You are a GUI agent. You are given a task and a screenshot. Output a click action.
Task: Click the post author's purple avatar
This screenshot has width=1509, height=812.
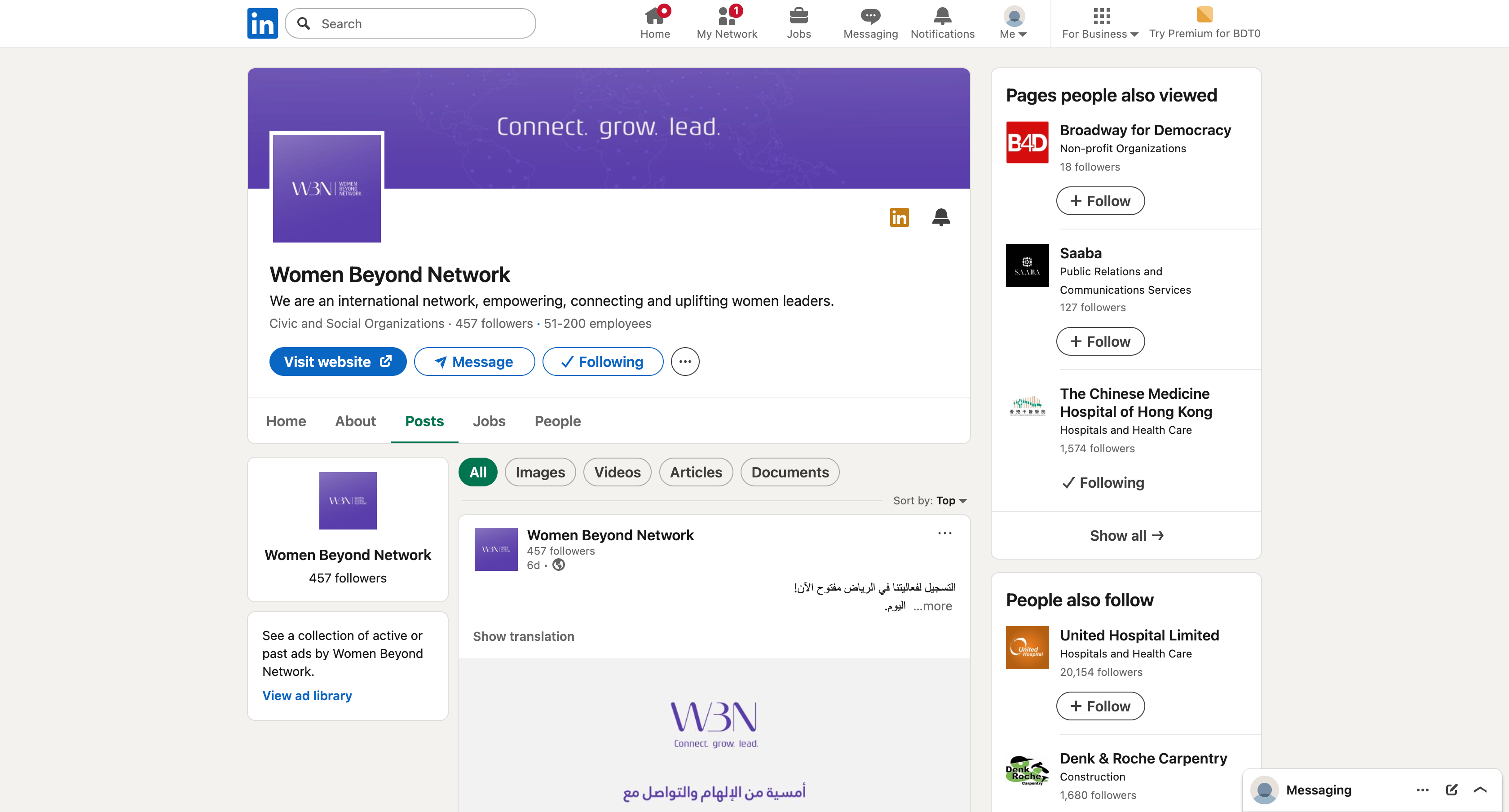click(x=496, y=549)
